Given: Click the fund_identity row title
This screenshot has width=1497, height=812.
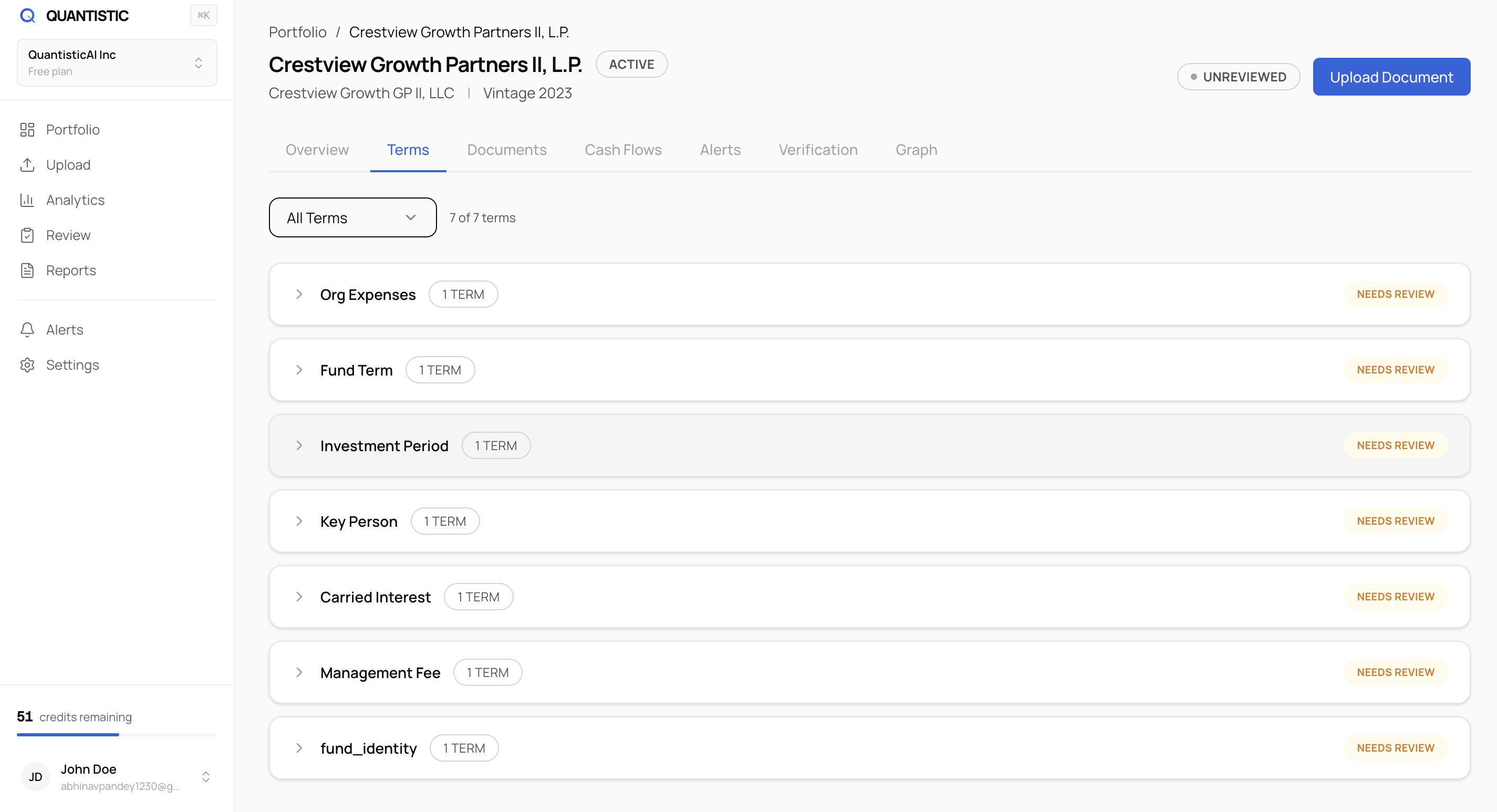Looking at the screenshot, I should click(368, 748).
